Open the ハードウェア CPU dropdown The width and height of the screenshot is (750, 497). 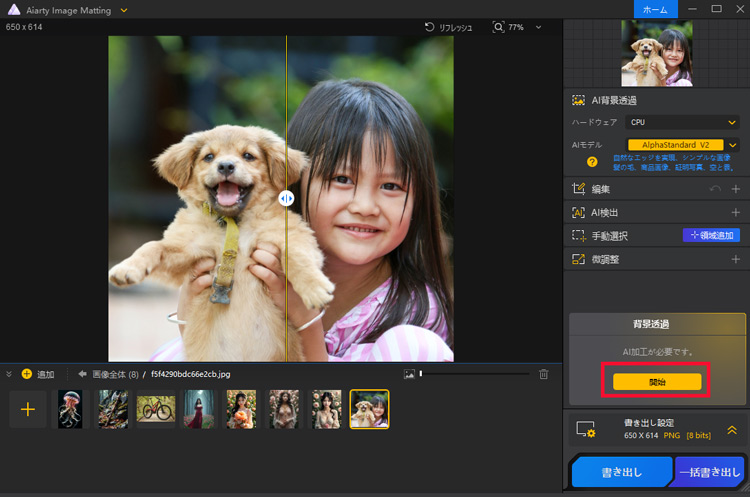point(682,122)
